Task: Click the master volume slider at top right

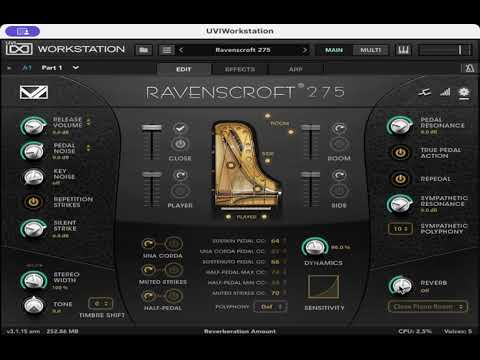Action: coord(445,50)
